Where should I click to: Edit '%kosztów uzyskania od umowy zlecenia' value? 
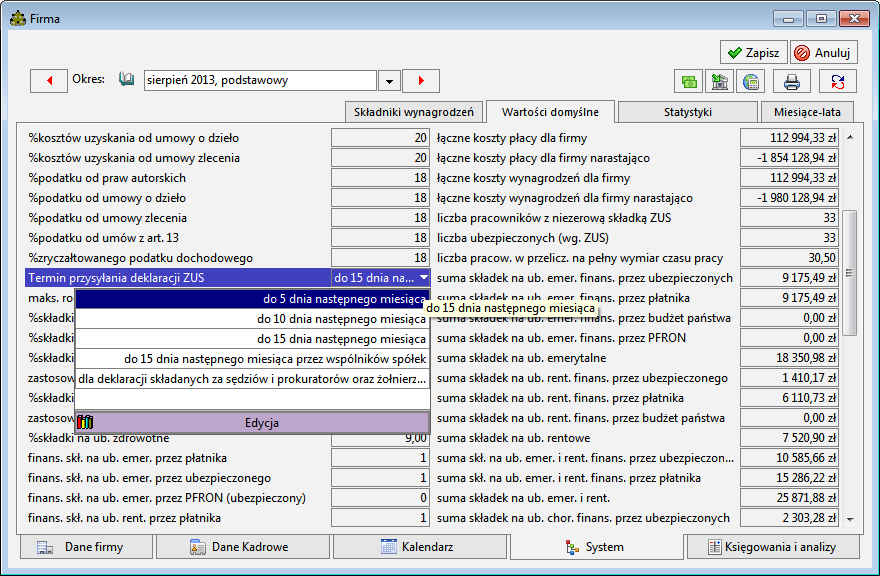pos(381,158)
